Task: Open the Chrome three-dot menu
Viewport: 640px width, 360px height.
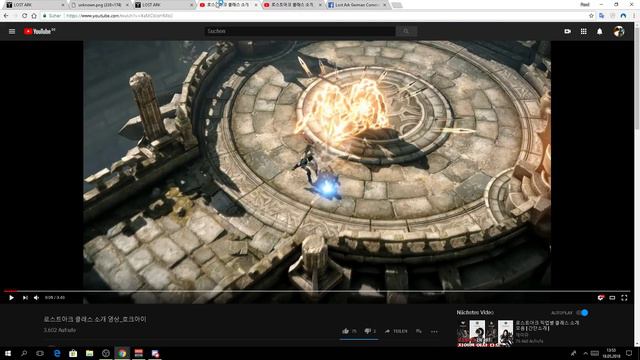Action: 634,16
